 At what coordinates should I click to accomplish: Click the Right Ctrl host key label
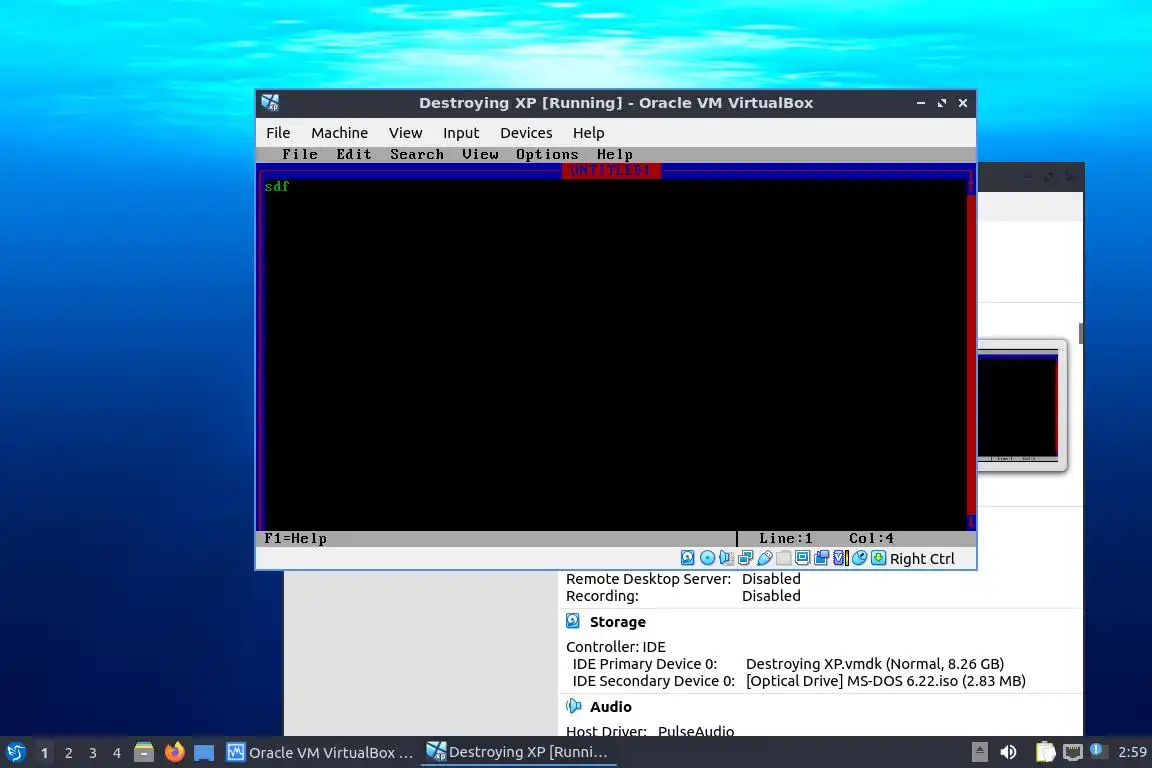pos(922,559)
